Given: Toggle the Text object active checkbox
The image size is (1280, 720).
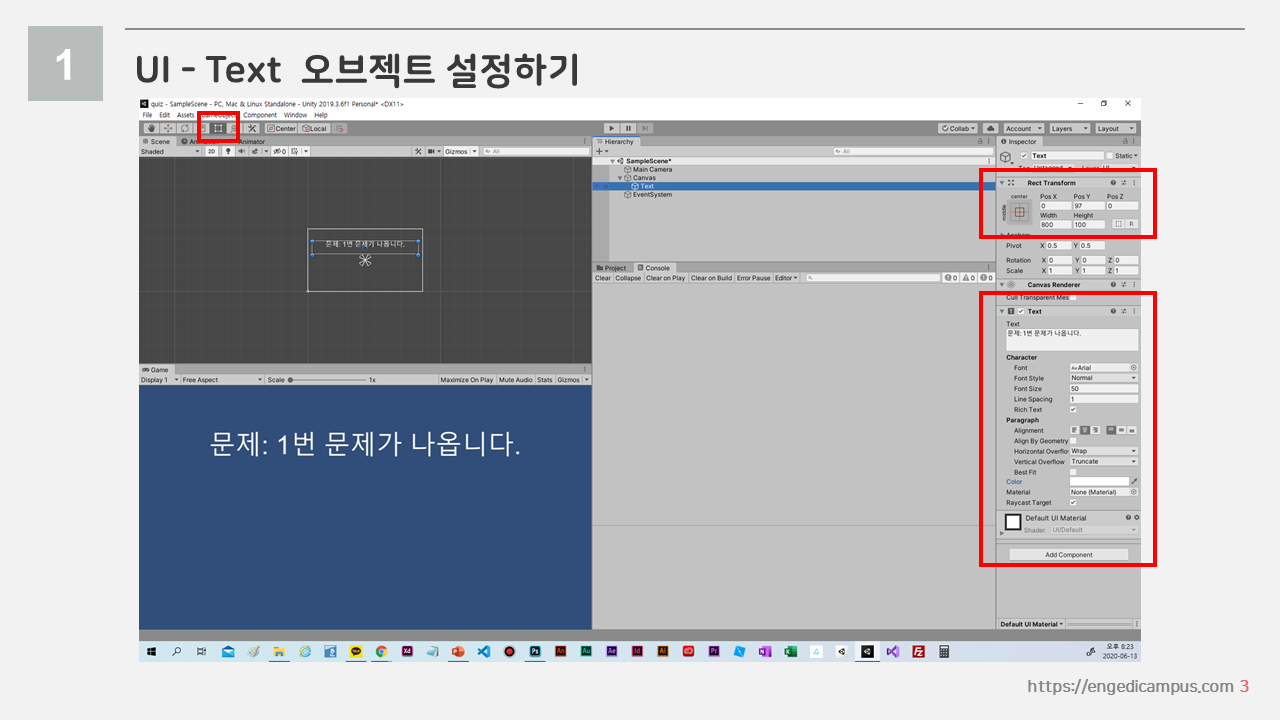Looking at the screenshot, I should (x=1024, y=156).
